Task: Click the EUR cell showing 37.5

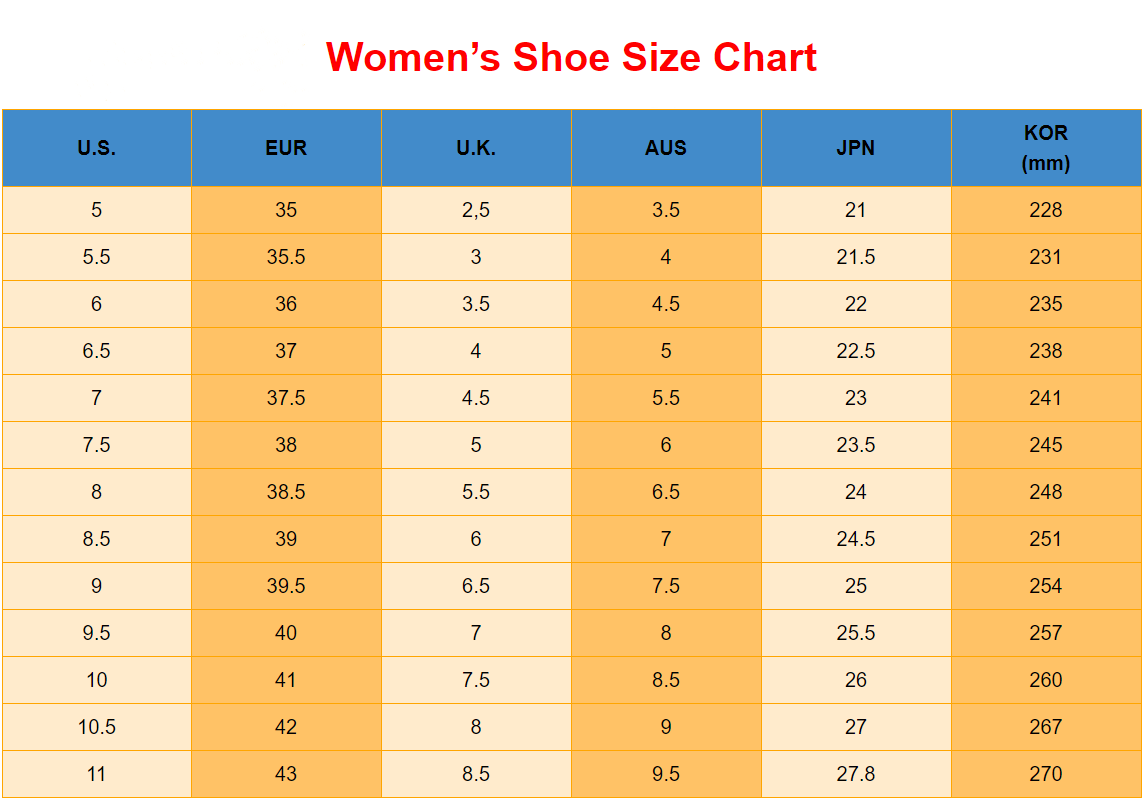Action: 286,398
